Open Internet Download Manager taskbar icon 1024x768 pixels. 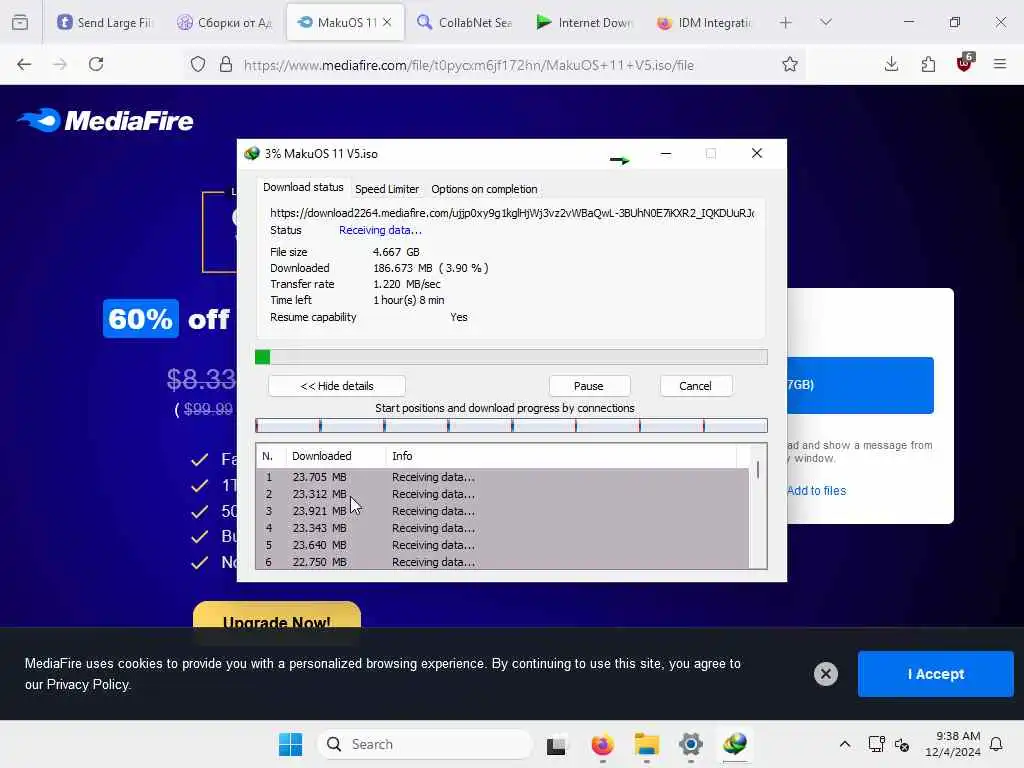click(x=735, y=744)
